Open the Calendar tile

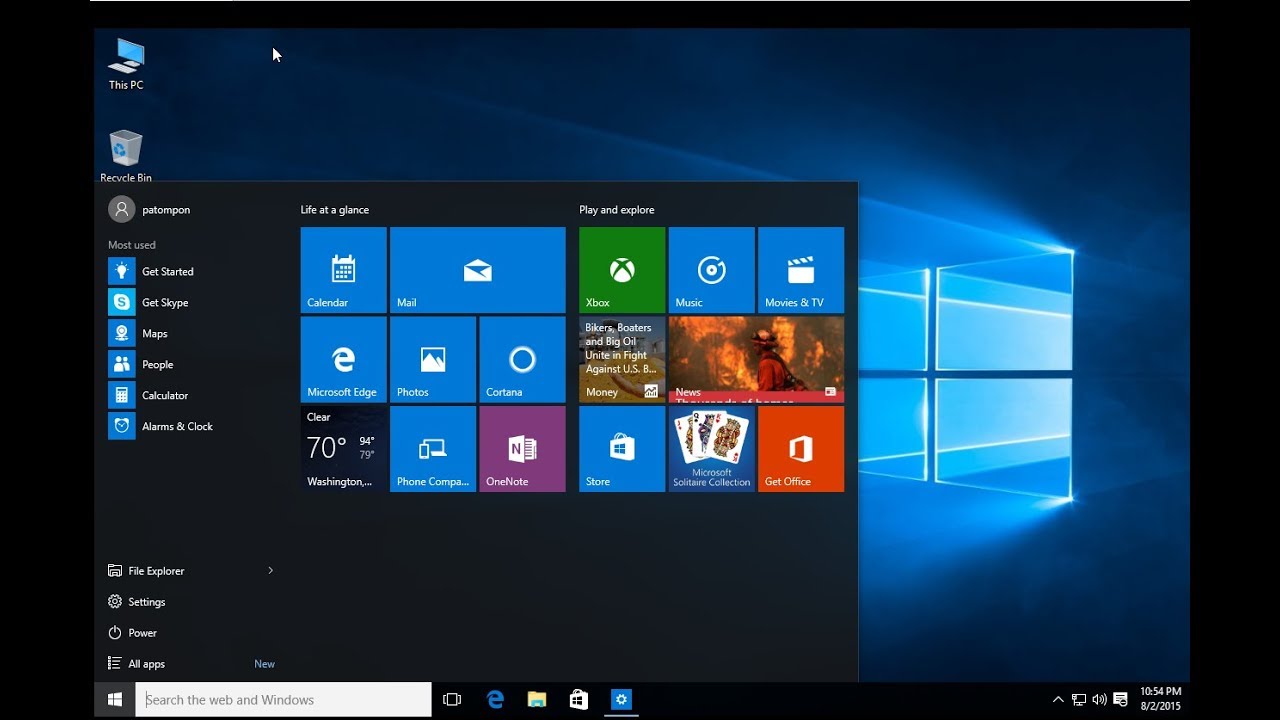(343, 270)
